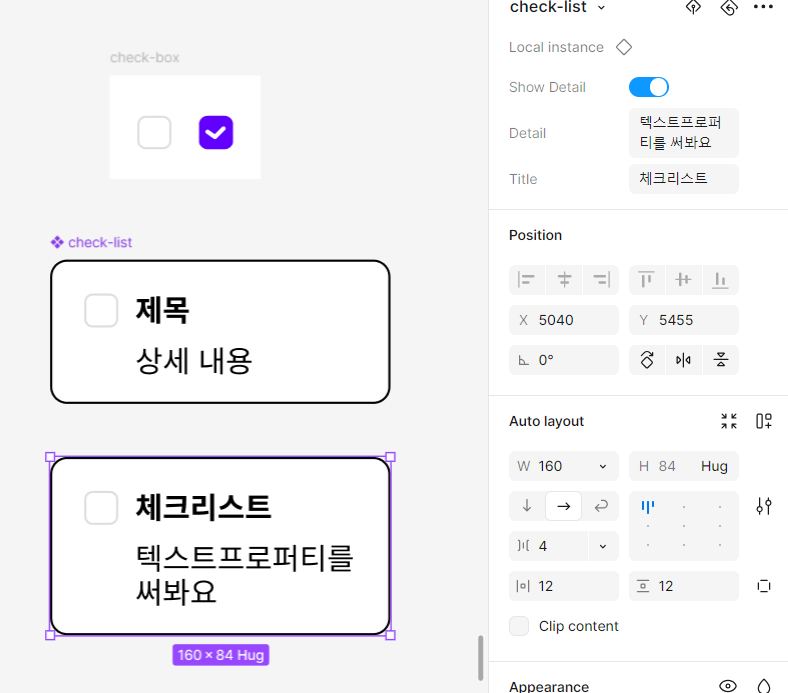Screen dimensions: 788x693
Task: Click the Appearance blend mode drop icon
Action: point(764,685)
